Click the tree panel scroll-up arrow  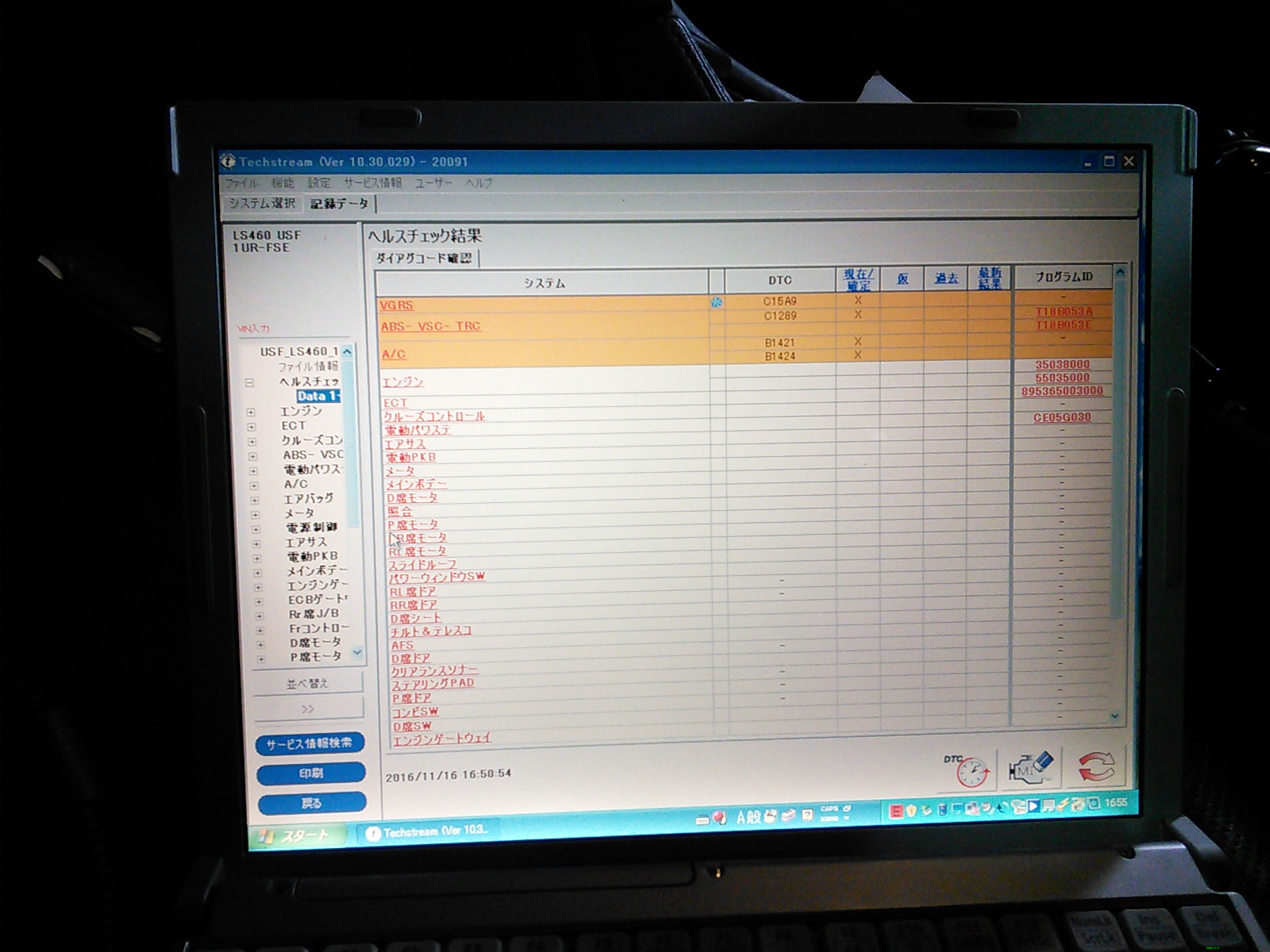click(347, 351)
